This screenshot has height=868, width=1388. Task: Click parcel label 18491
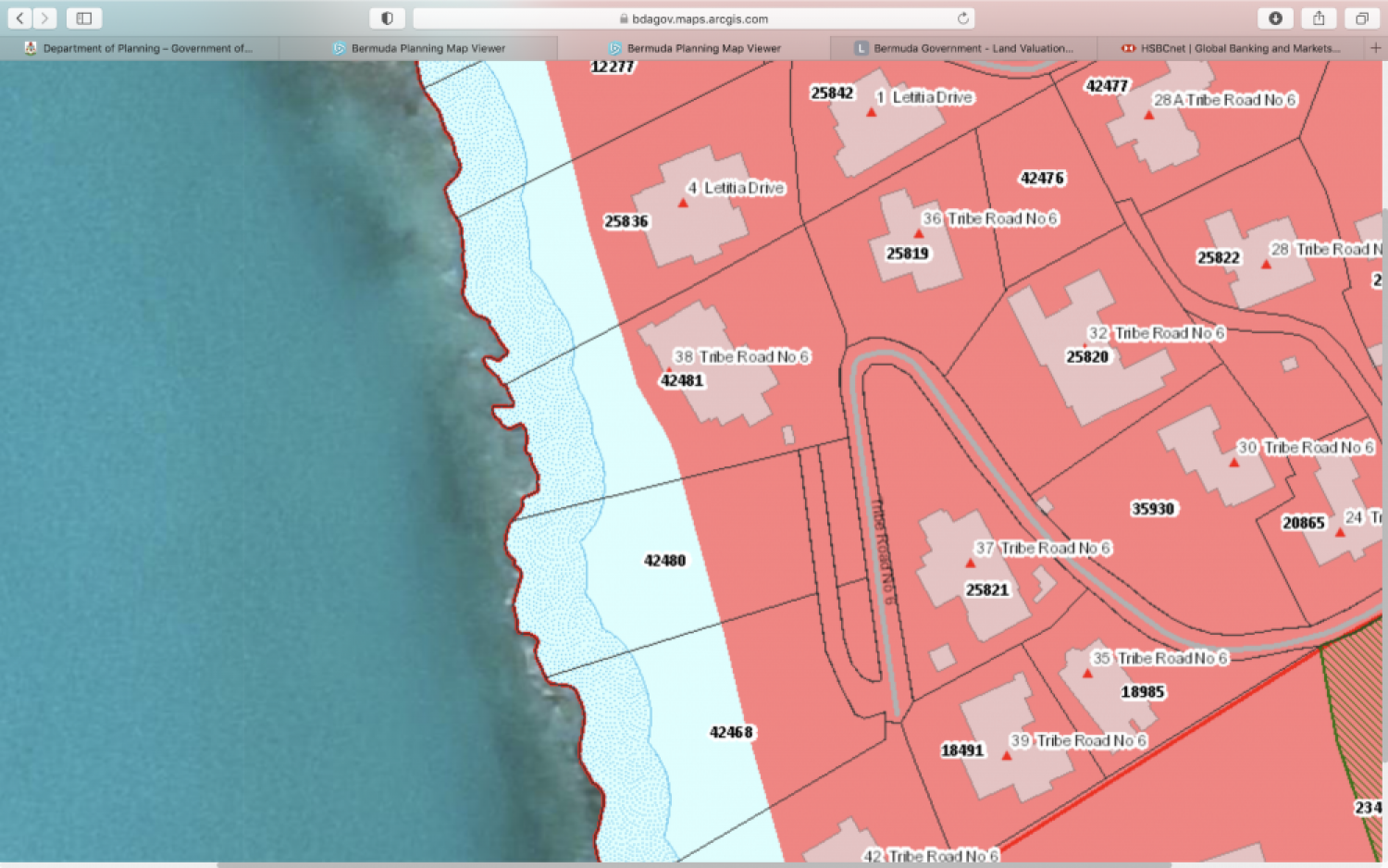[962, 750]
